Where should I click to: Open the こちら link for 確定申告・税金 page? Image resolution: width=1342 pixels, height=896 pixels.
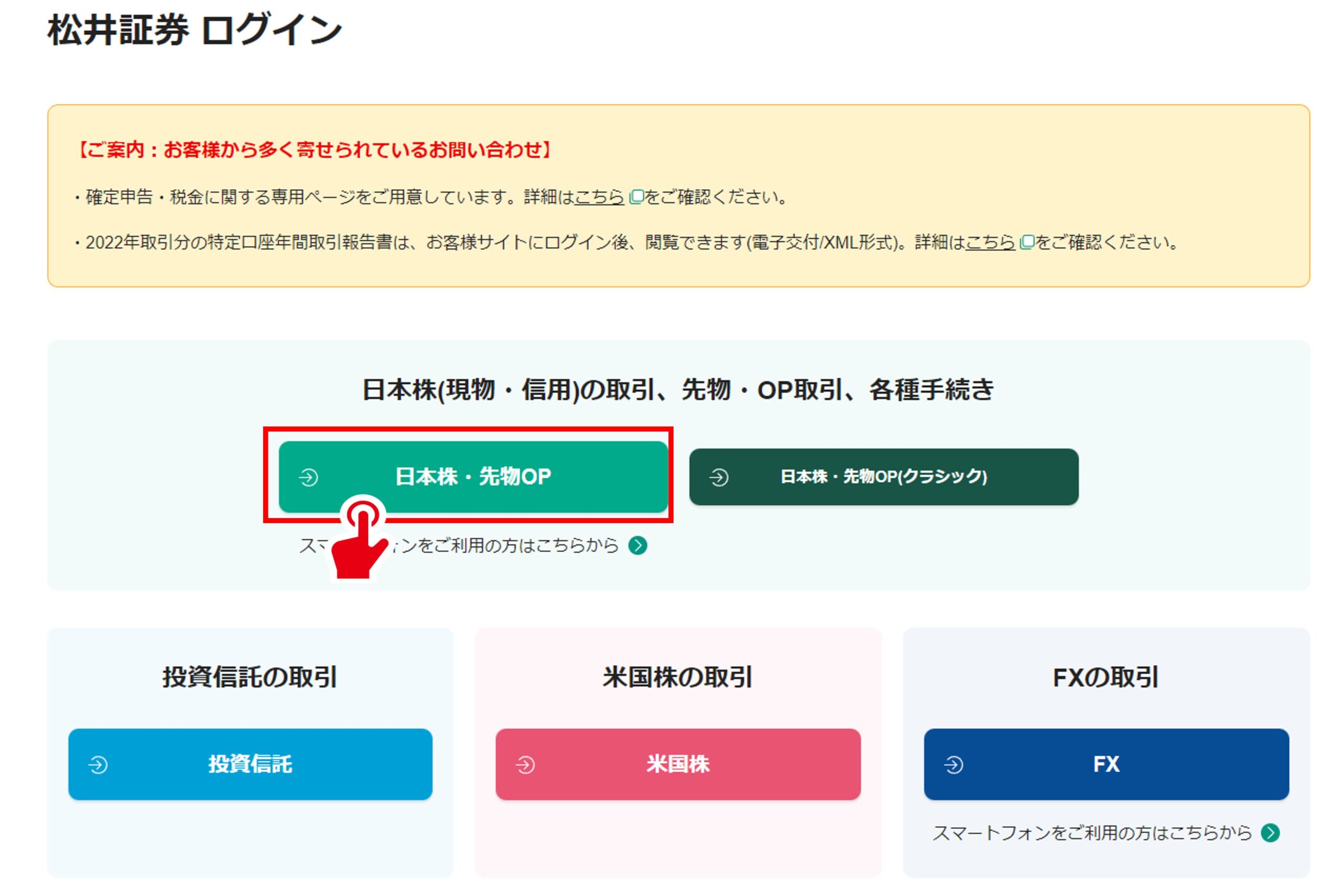pyautogui.click(x=599, y=197)
